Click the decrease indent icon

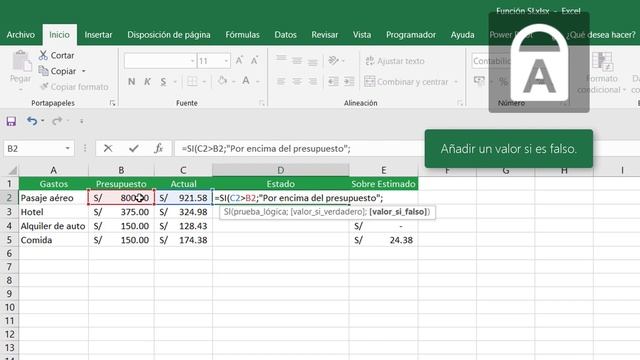coord(333,81)
